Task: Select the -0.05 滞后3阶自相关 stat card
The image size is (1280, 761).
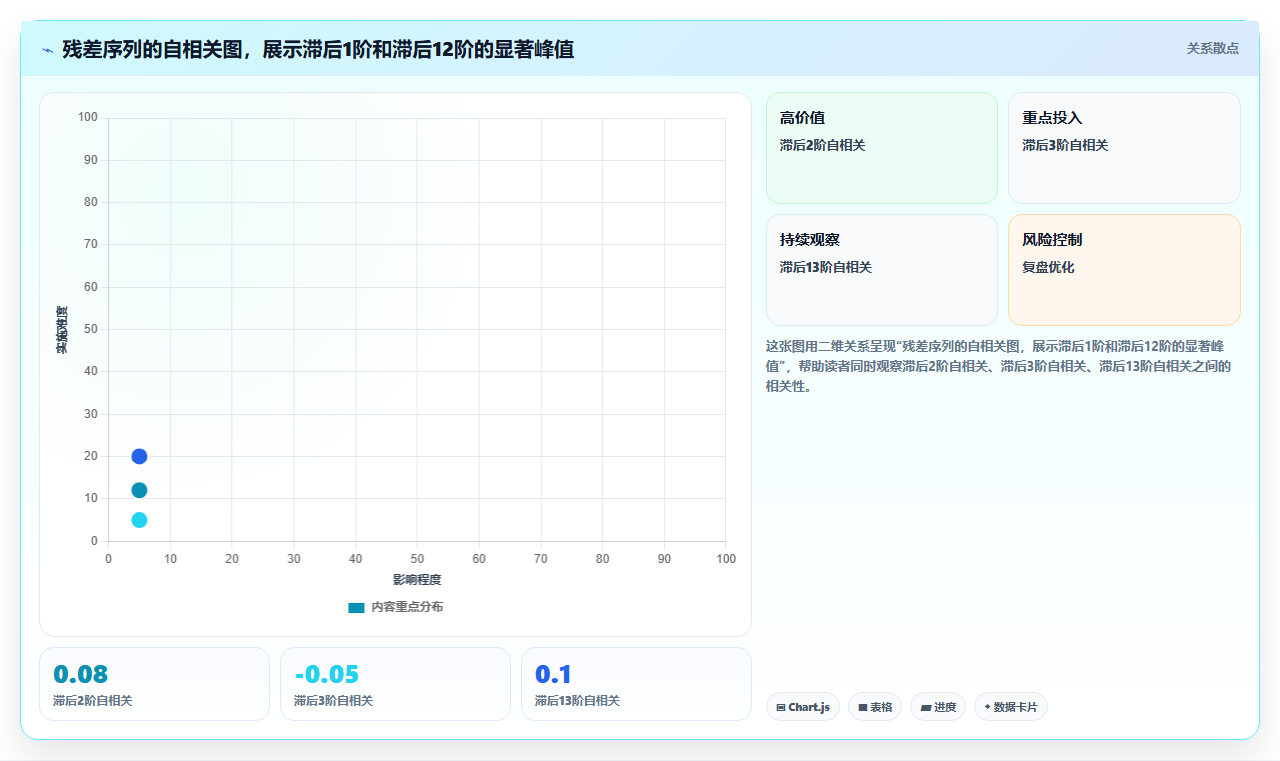Action: pyautogui.click(x=395, y=684)
